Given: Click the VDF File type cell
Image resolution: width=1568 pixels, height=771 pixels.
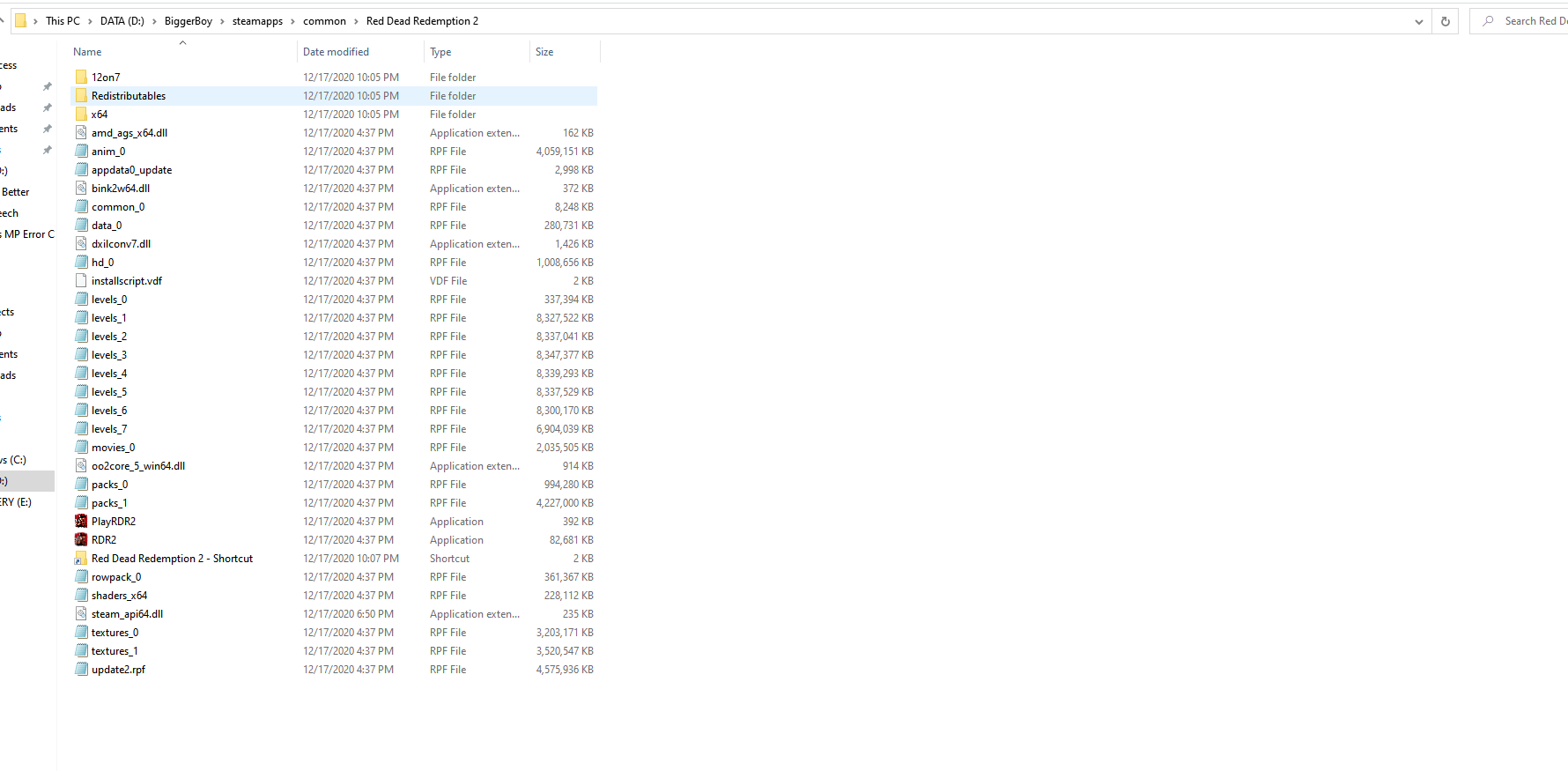Looking at the screenshot, I should [448, 281].
